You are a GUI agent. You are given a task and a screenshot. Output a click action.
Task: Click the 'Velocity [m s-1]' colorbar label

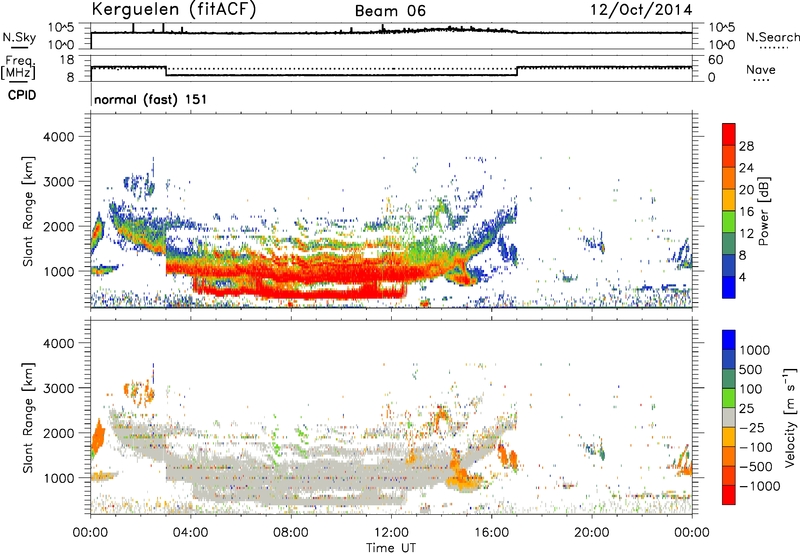[790, 417]
